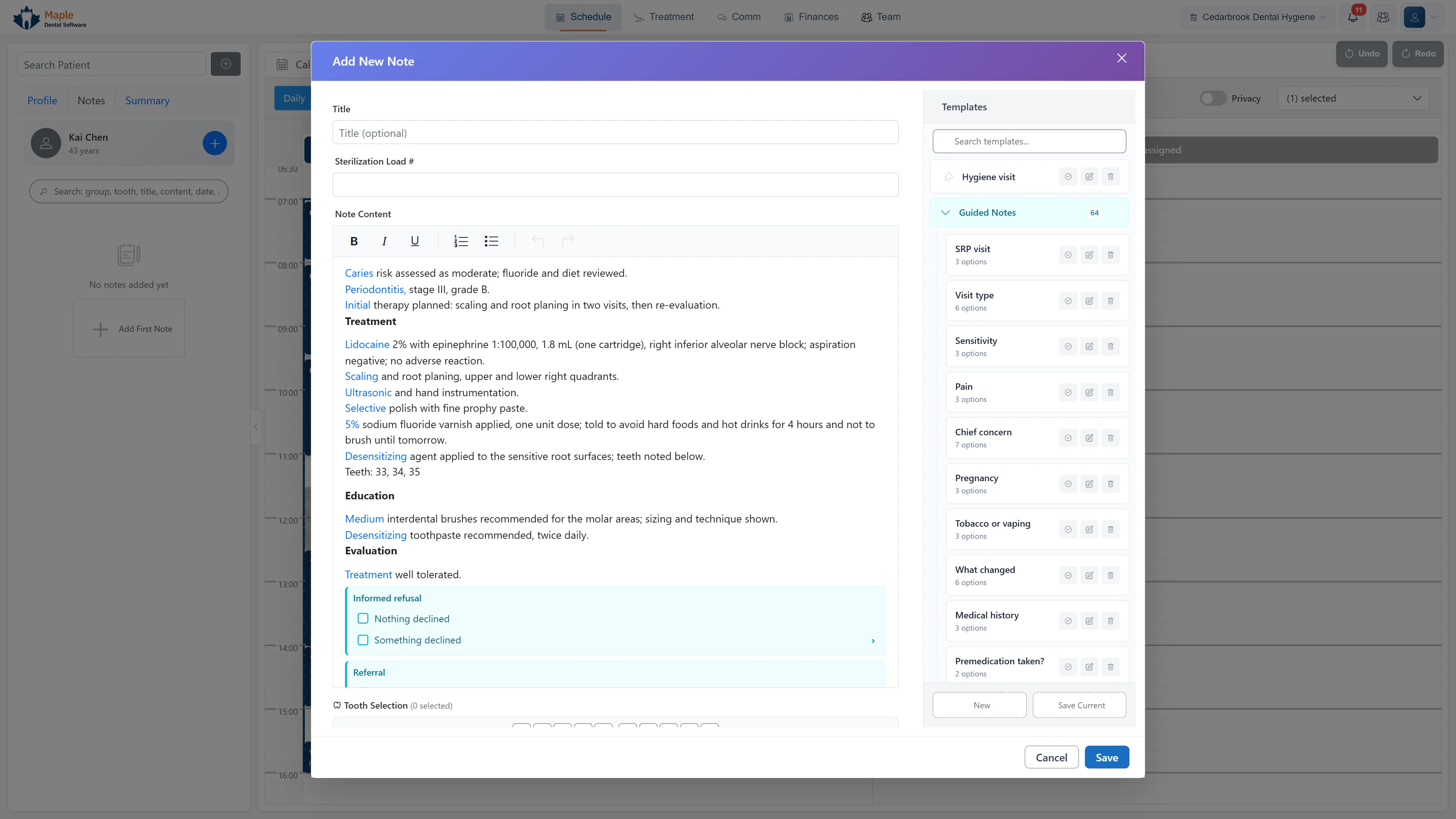Delete the SRP visit template
Viewport: 1456px width, 819px height.
1110,255
